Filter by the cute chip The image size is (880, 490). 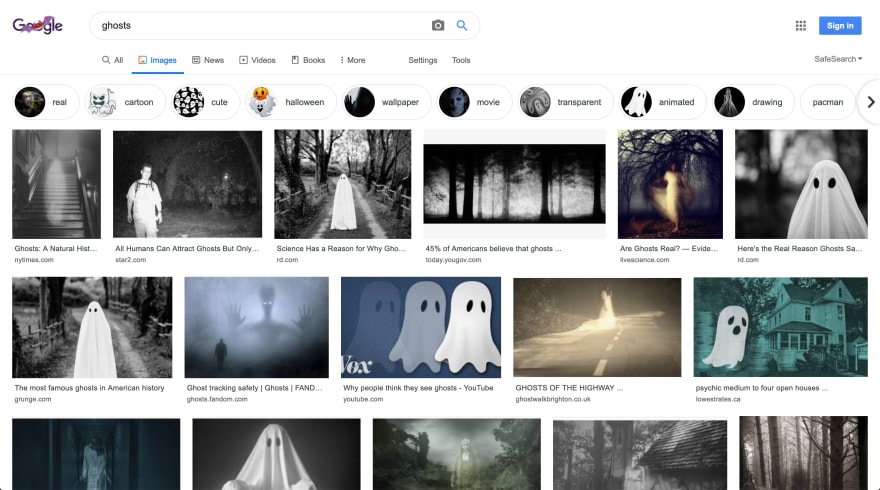(x=205, y=102)
